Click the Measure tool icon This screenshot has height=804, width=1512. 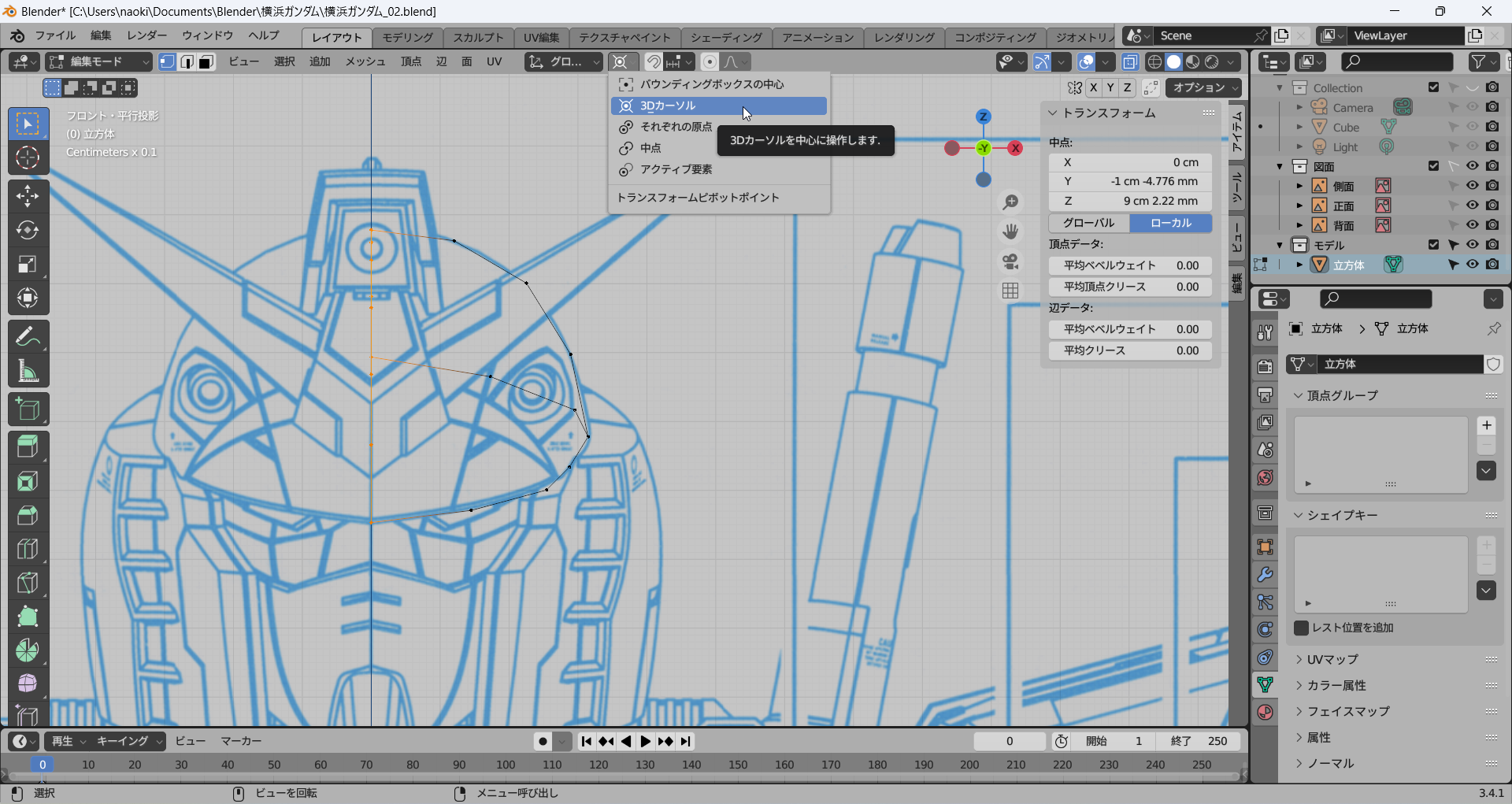[28, 371]
